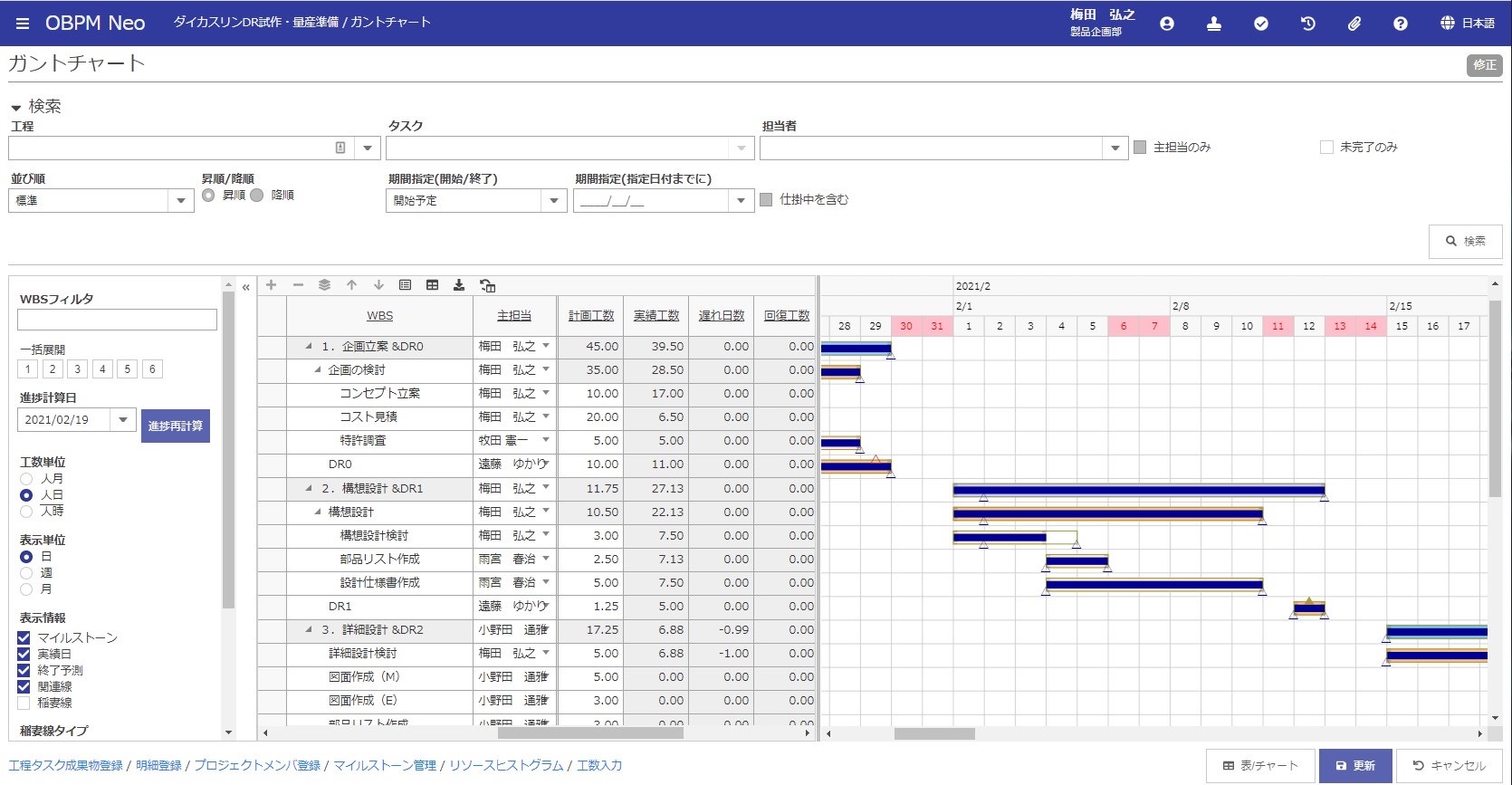Screen dimensions: 1512x785
Task: Click the table columns icon in grid toolbar
Action: [432, 285]
